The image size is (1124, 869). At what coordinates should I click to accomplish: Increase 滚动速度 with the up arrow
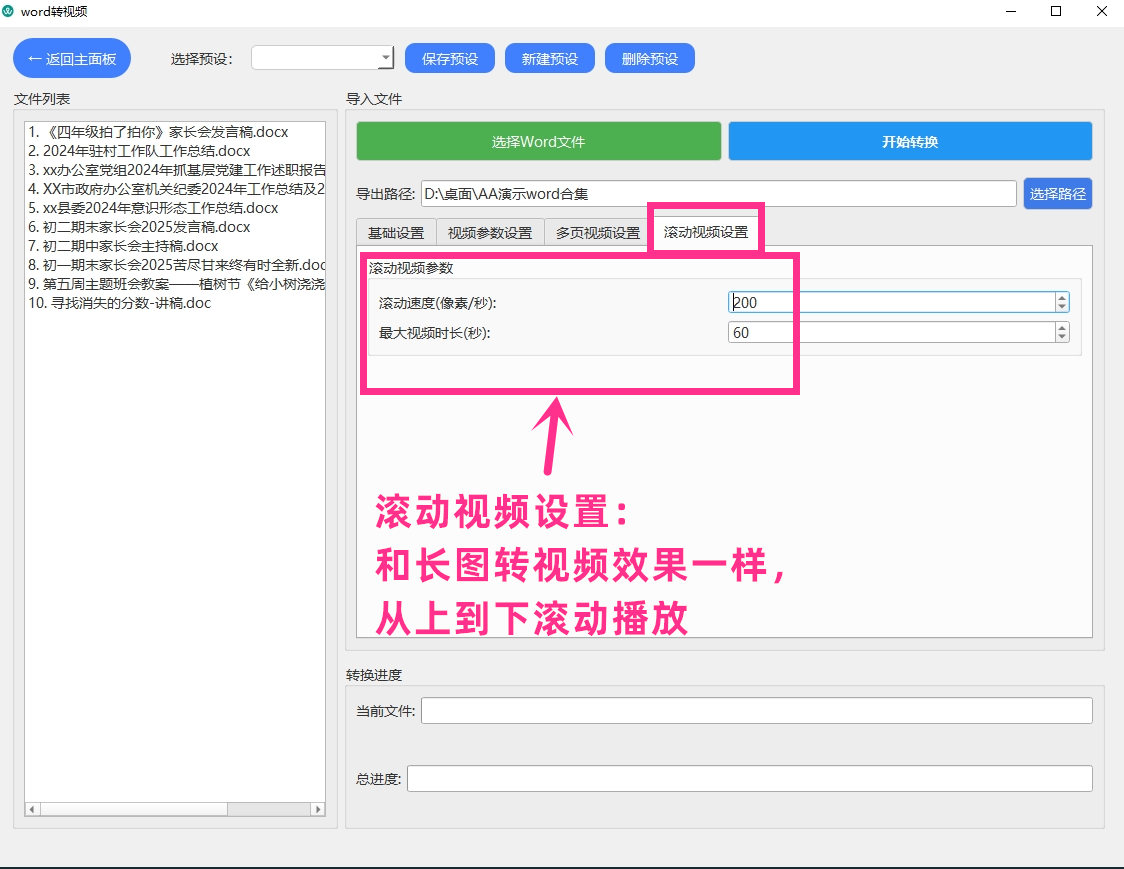coord(1062,298)
